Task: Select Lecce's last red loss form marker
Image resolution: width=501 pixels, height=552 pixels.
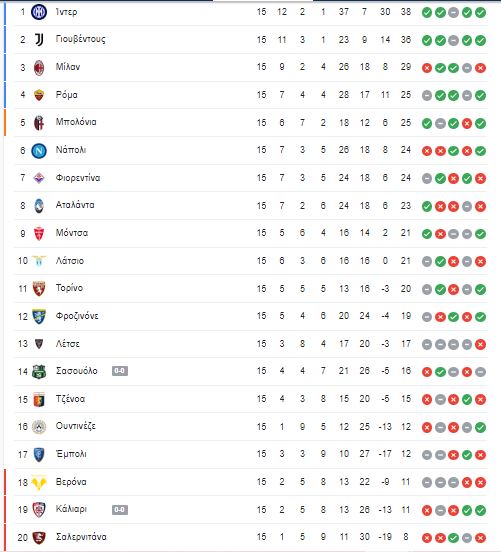Action: click(480, 344)
